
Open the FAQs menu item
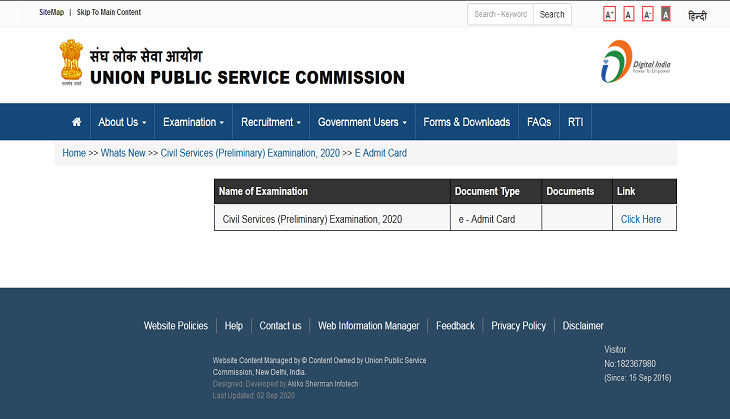tap(539, 122)
